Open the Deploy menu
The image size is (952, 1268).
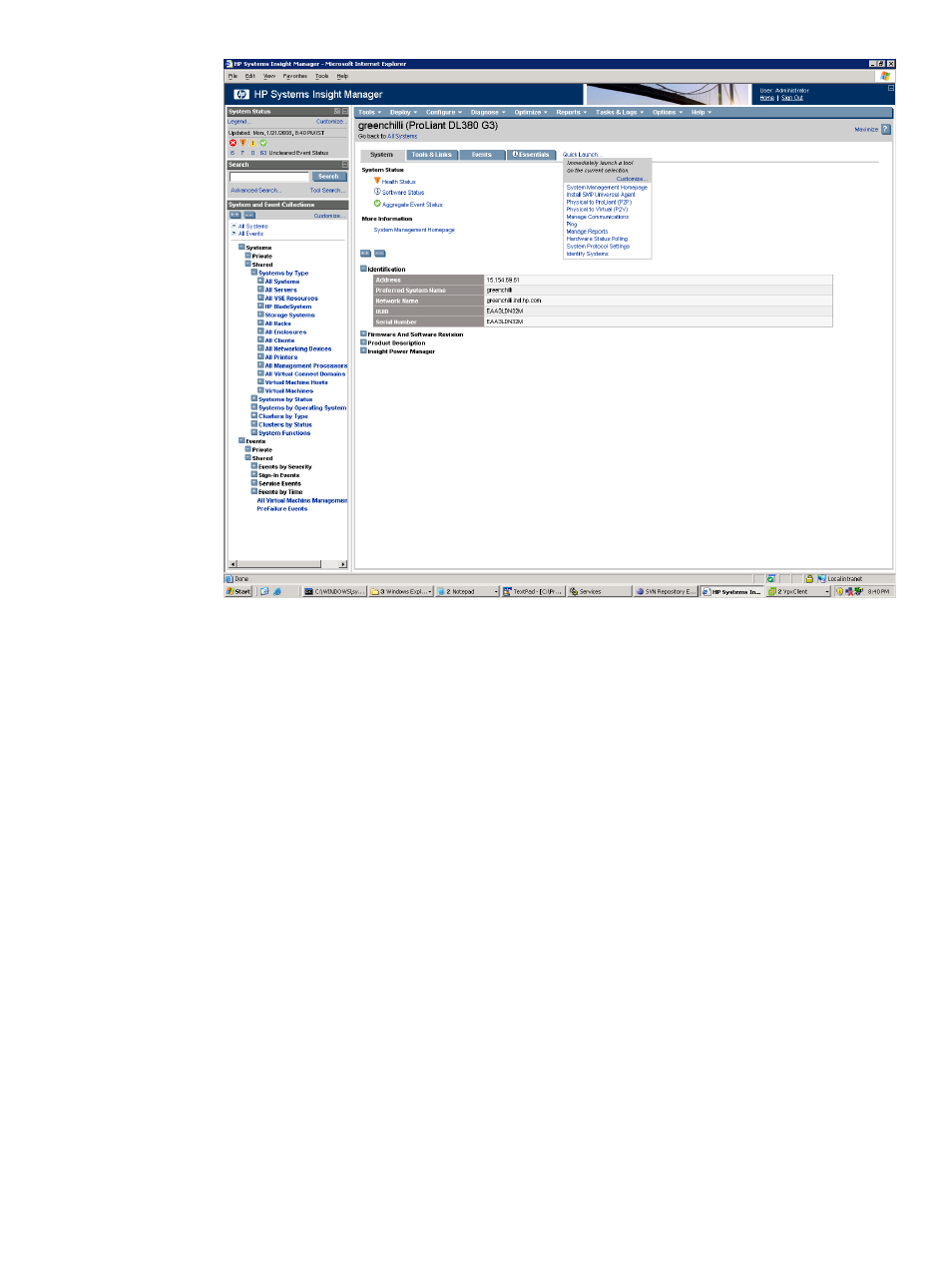coord(403,113)
